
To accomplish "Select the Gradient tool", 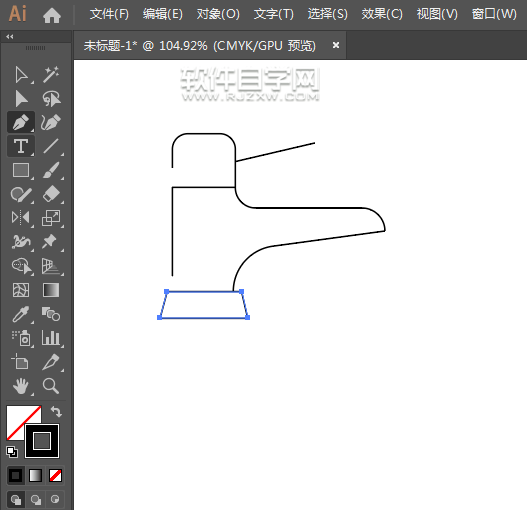I will 51,290.
